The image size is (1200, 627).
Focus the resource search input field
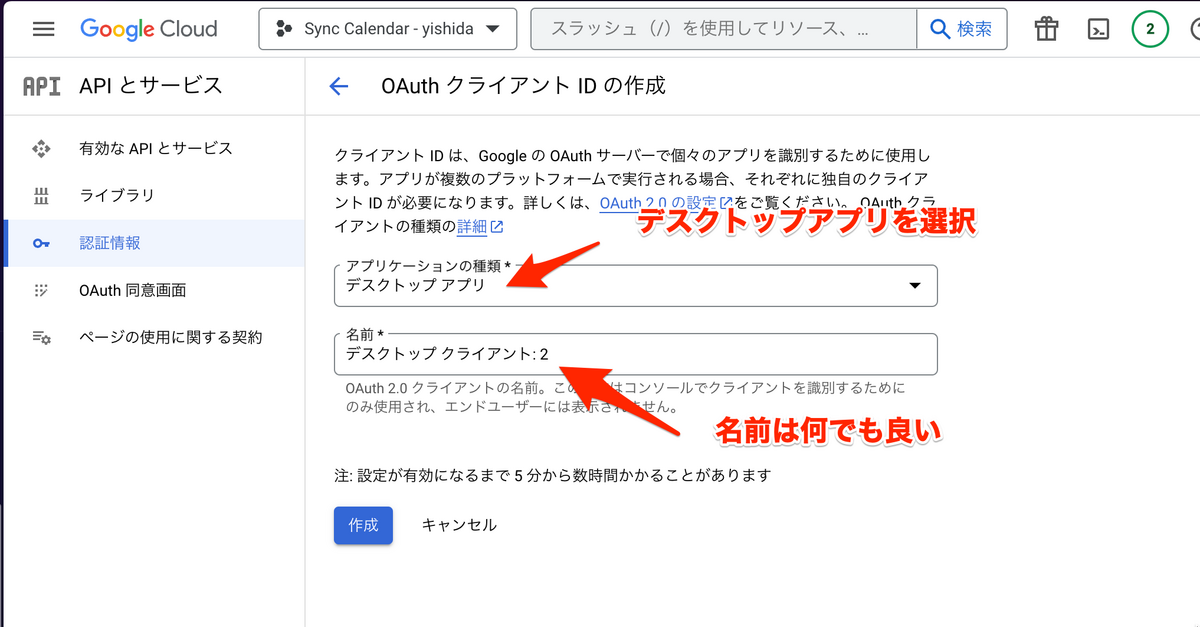click(x=724, y=29)
